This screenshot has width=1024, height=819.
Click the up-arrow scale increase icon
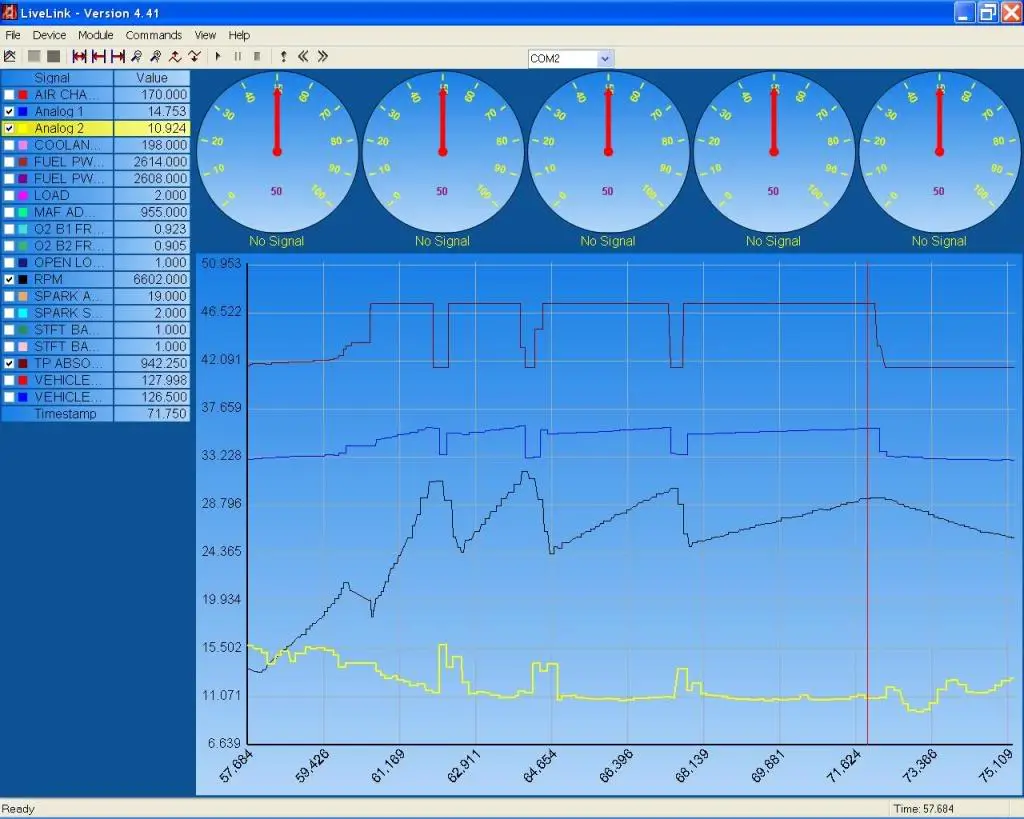[x=175, y=57]
